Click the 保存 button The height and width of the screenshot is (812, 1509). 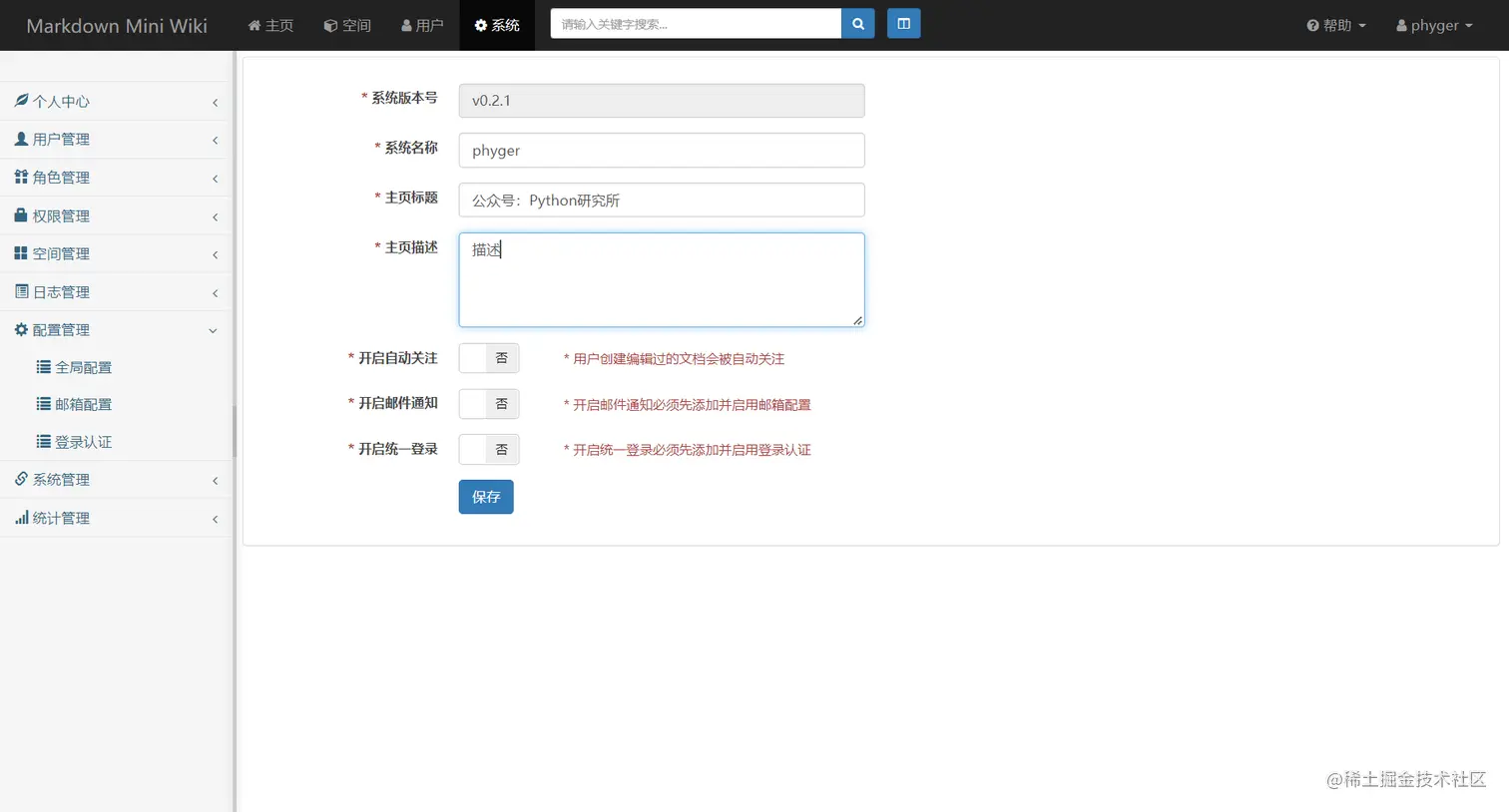pos(486,497)
